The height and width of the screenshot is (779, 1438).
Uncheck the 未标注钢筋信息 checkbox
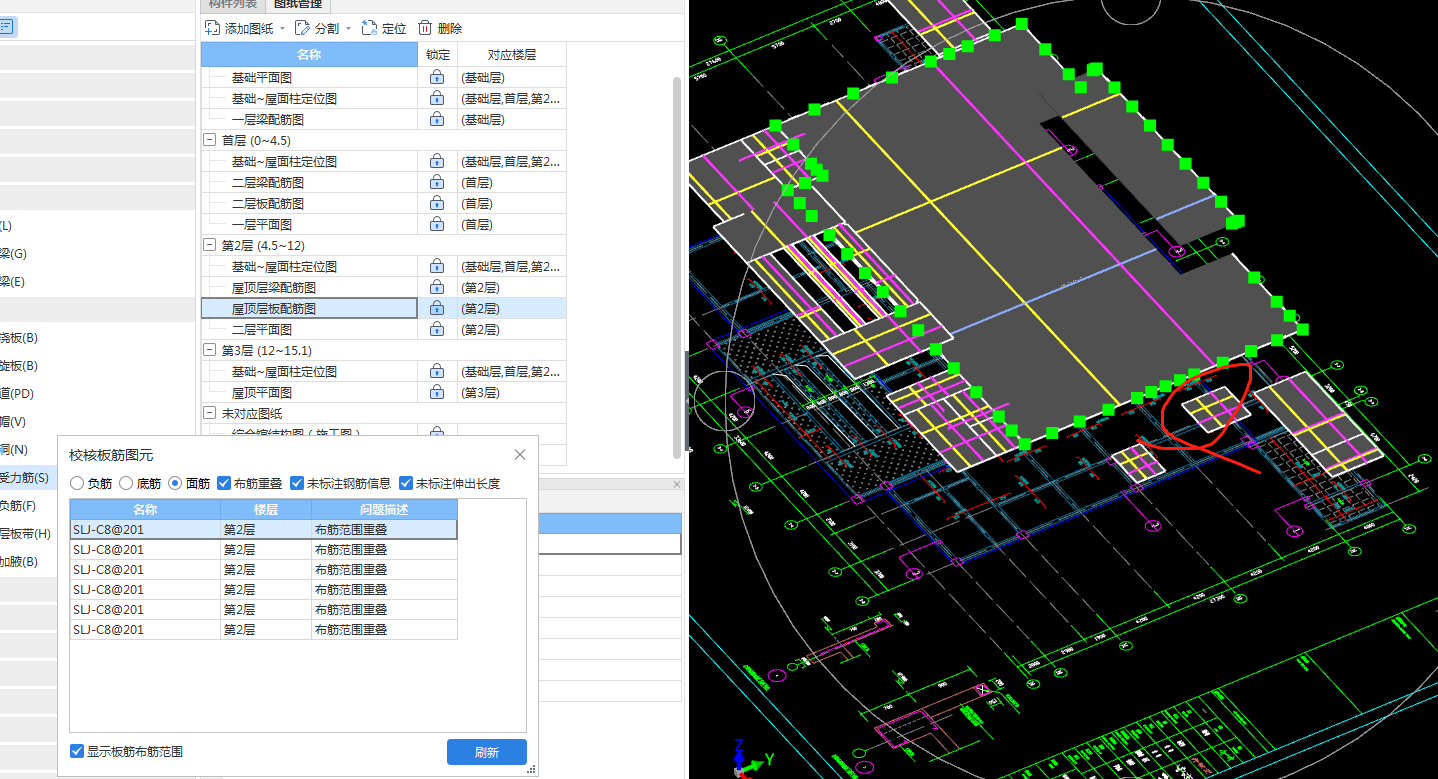297,483
